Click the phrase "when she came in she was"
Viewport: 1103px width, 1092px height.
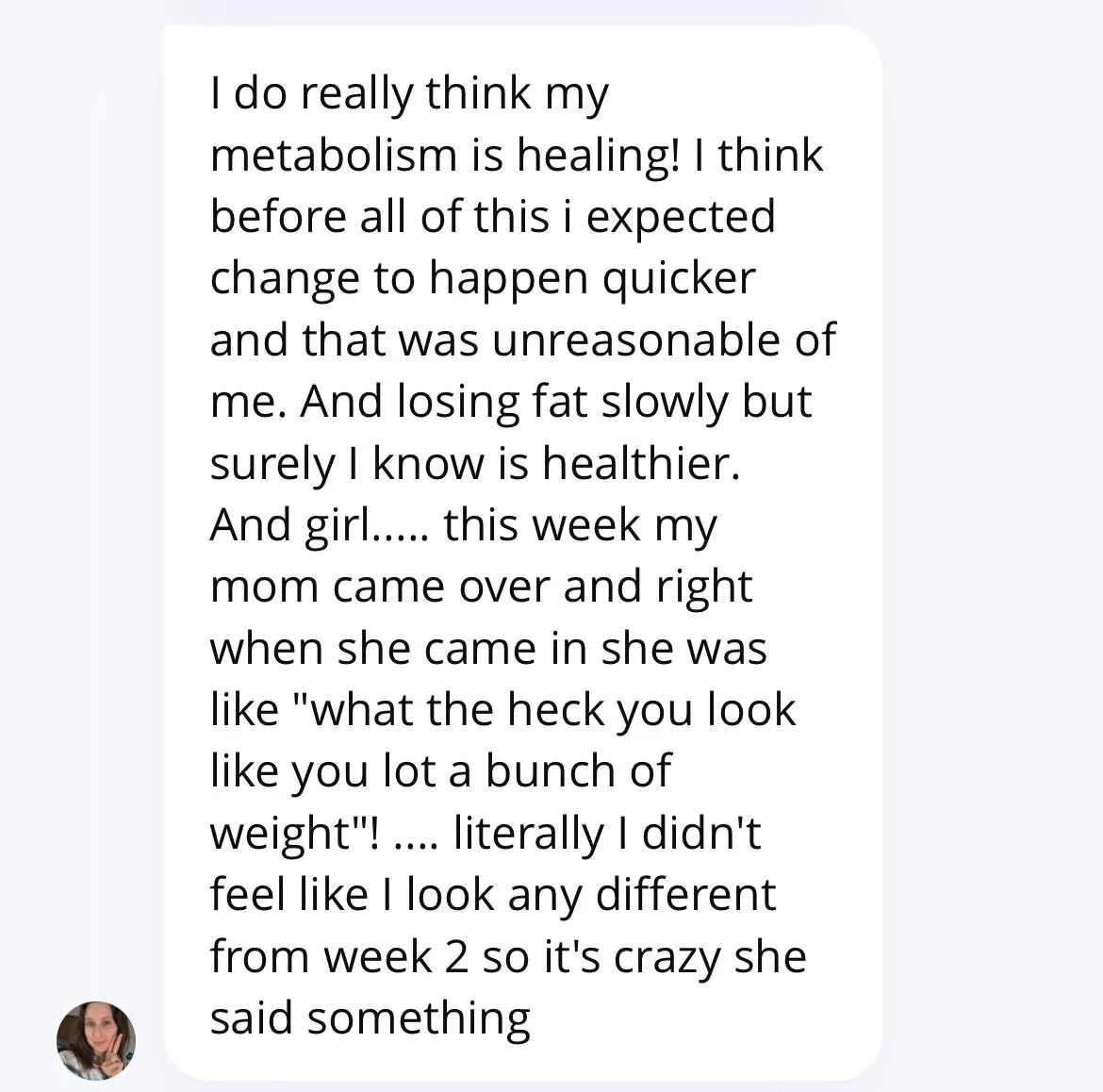[488, 649]
